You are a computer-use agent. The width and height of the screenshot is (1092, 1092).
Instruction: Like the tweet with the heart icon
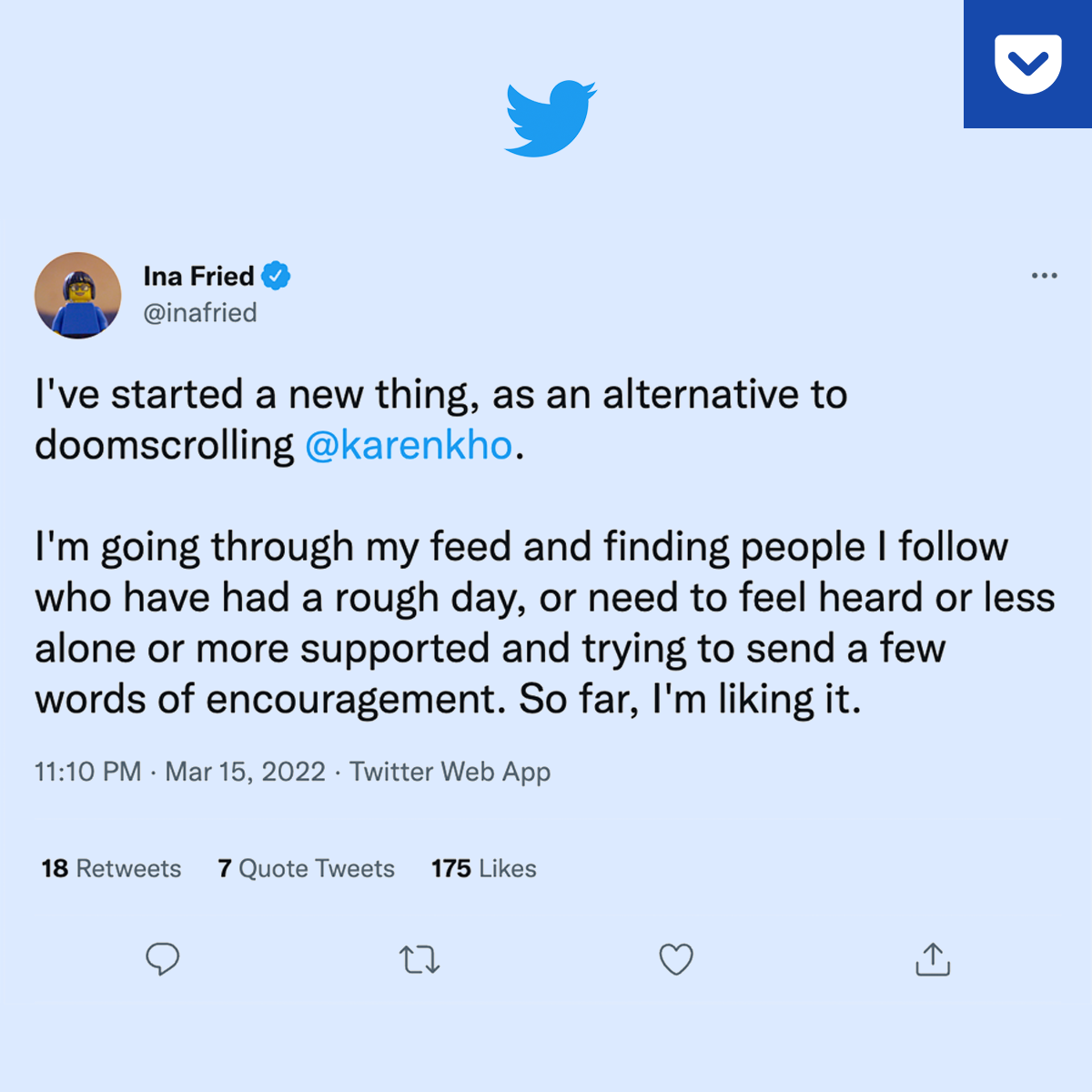[x=676, y=959]
